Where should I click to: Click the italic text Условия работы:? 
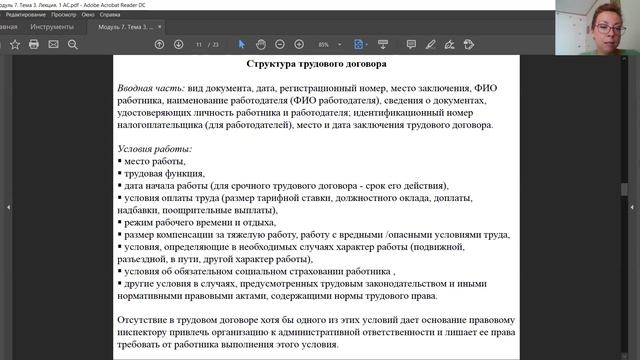coord(155,149)
